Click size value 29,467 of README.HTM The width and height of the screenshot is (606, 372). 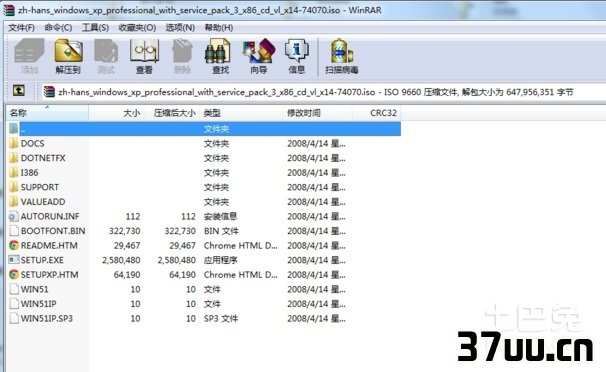coord(127,246)
